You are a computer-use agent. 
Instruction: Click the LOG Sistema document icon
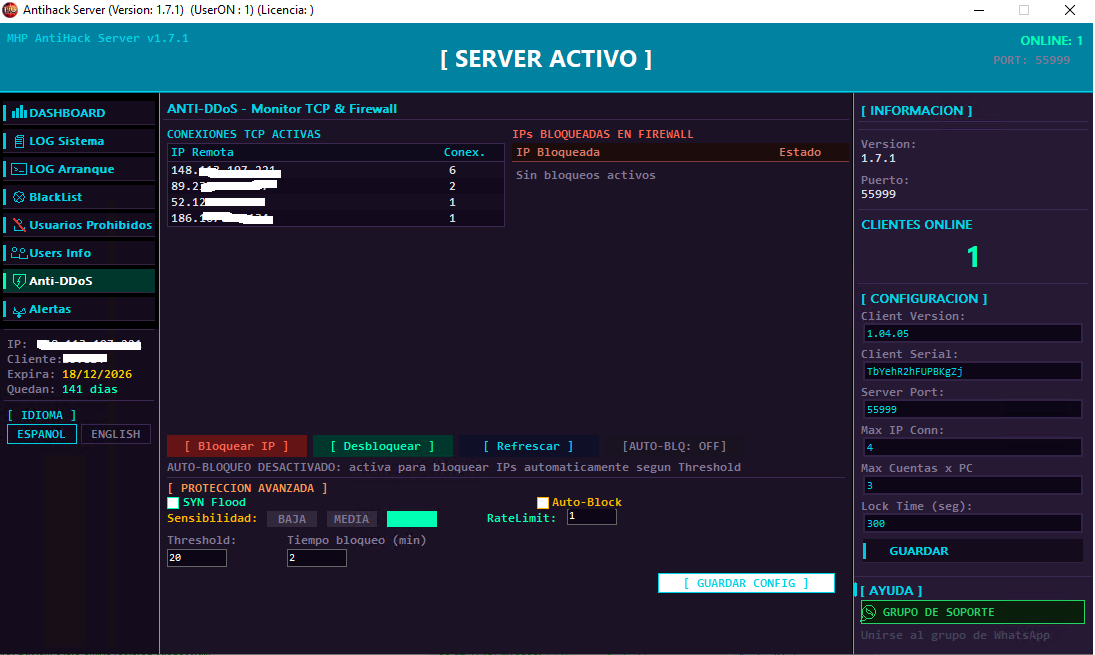19,141
